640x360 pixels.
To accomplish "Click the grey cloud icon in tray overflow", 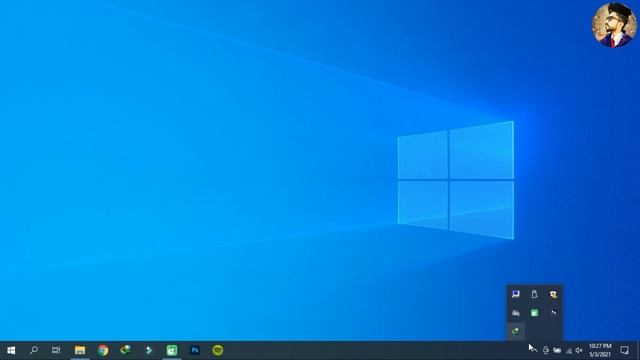I will (516, 313).
